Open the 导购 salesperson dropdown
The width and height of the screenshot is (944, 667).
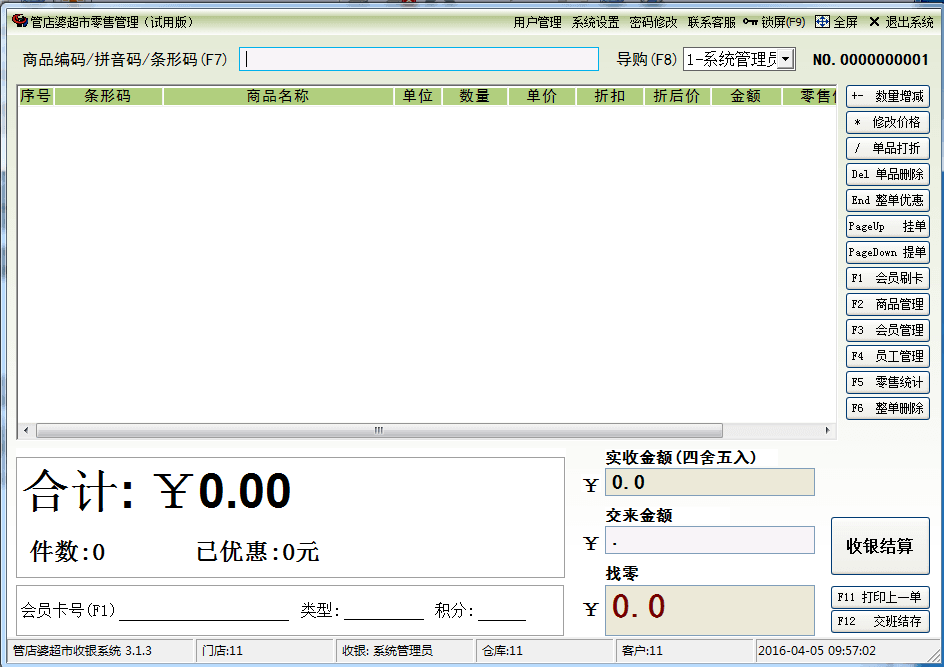coord(786,60)
